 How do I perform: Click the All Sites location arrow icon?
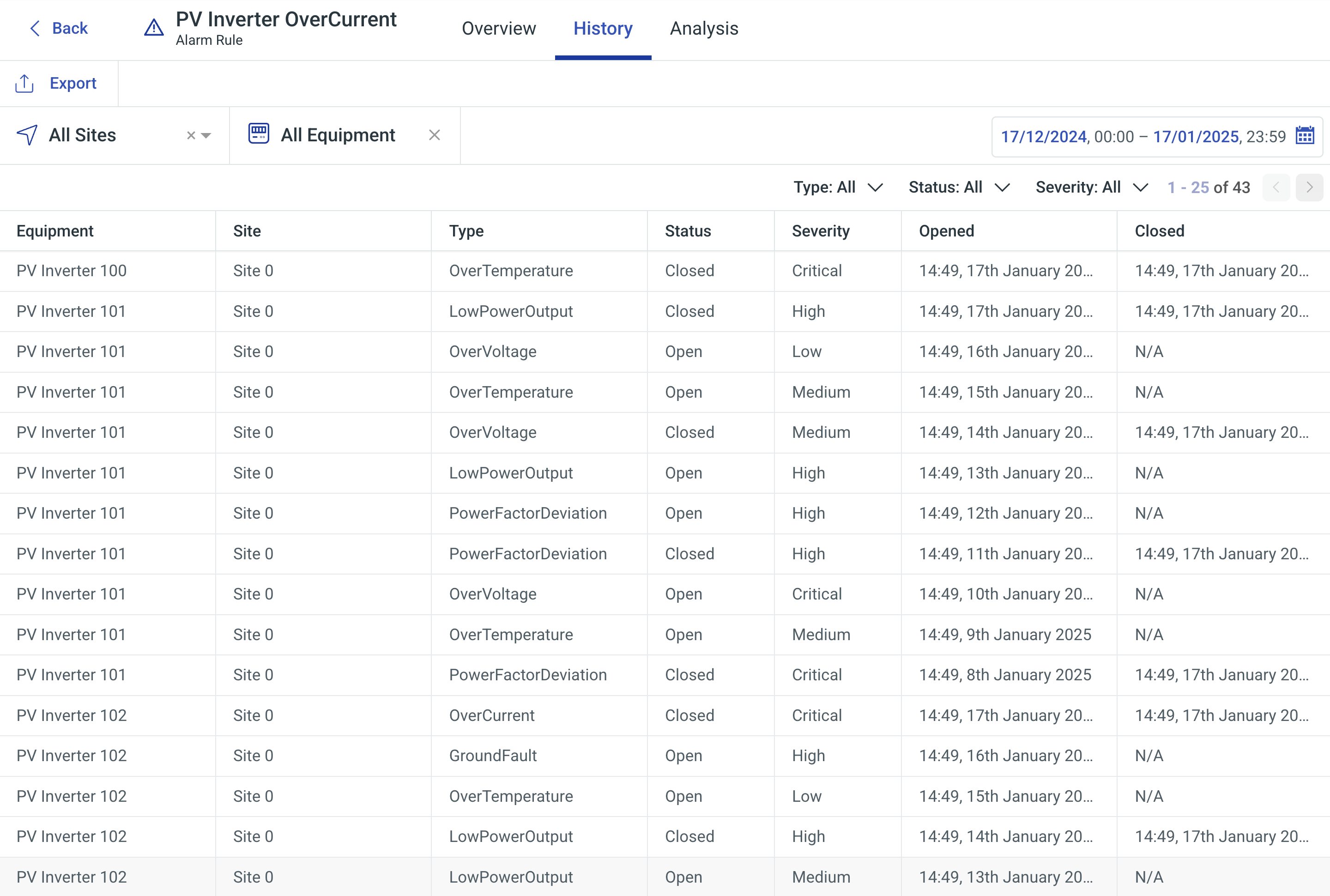pos(27,135)
